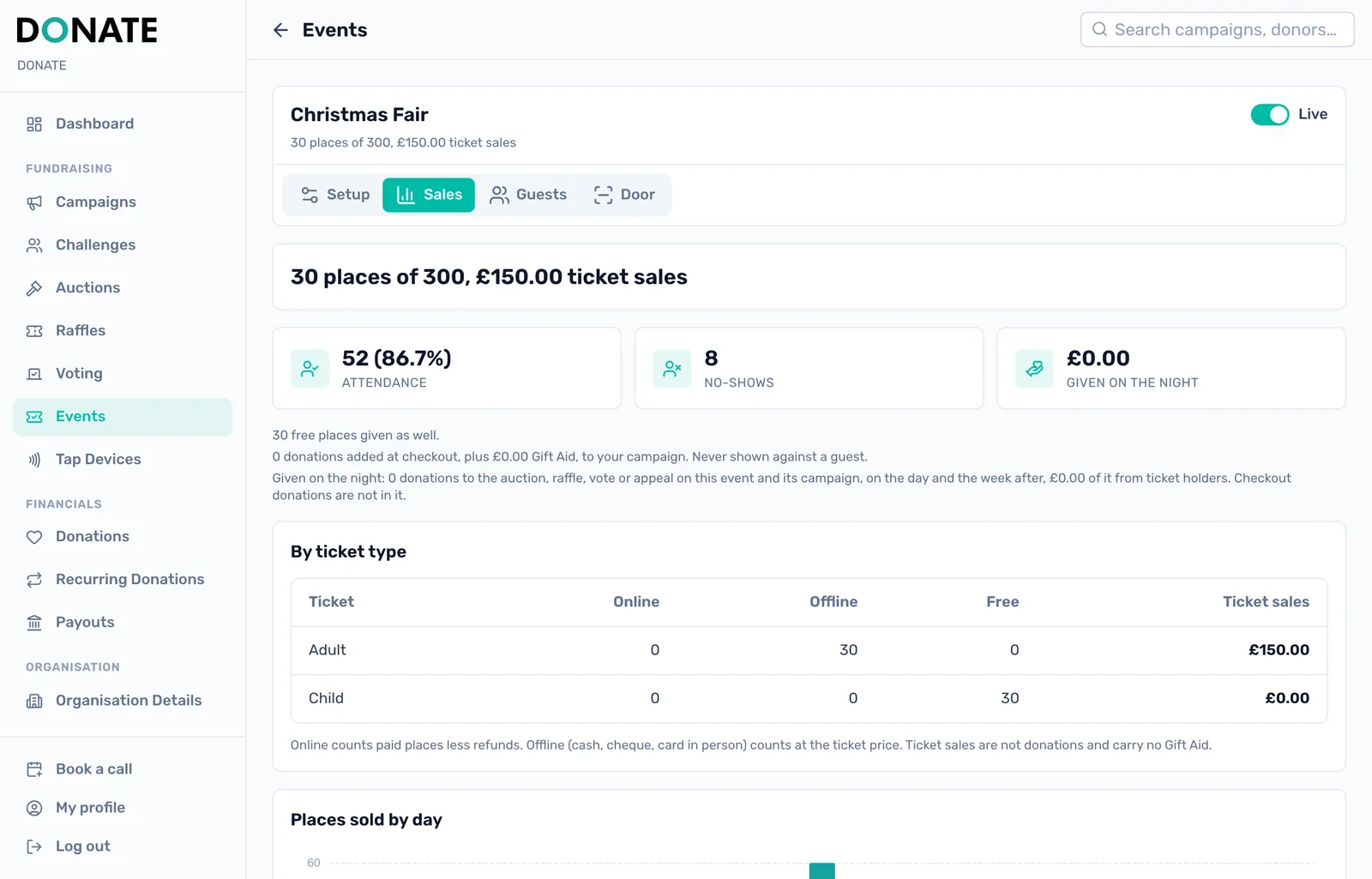Click the given on the night hand icon

(1034, 369)
